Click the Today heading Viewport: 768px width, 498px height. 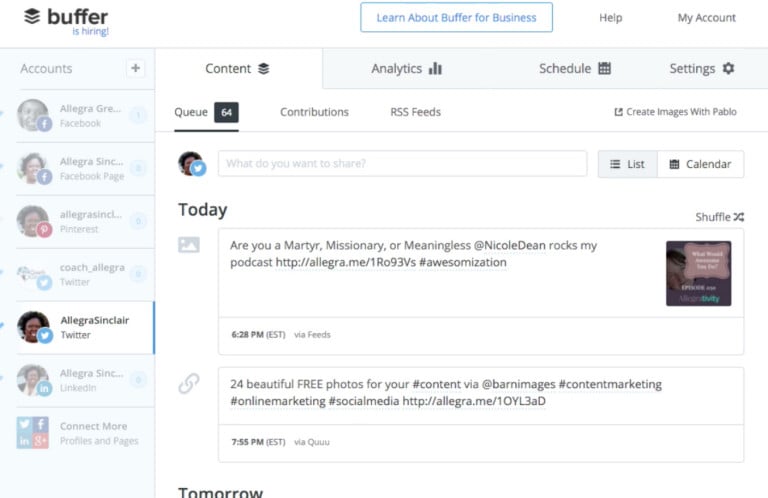coord(203,210)
